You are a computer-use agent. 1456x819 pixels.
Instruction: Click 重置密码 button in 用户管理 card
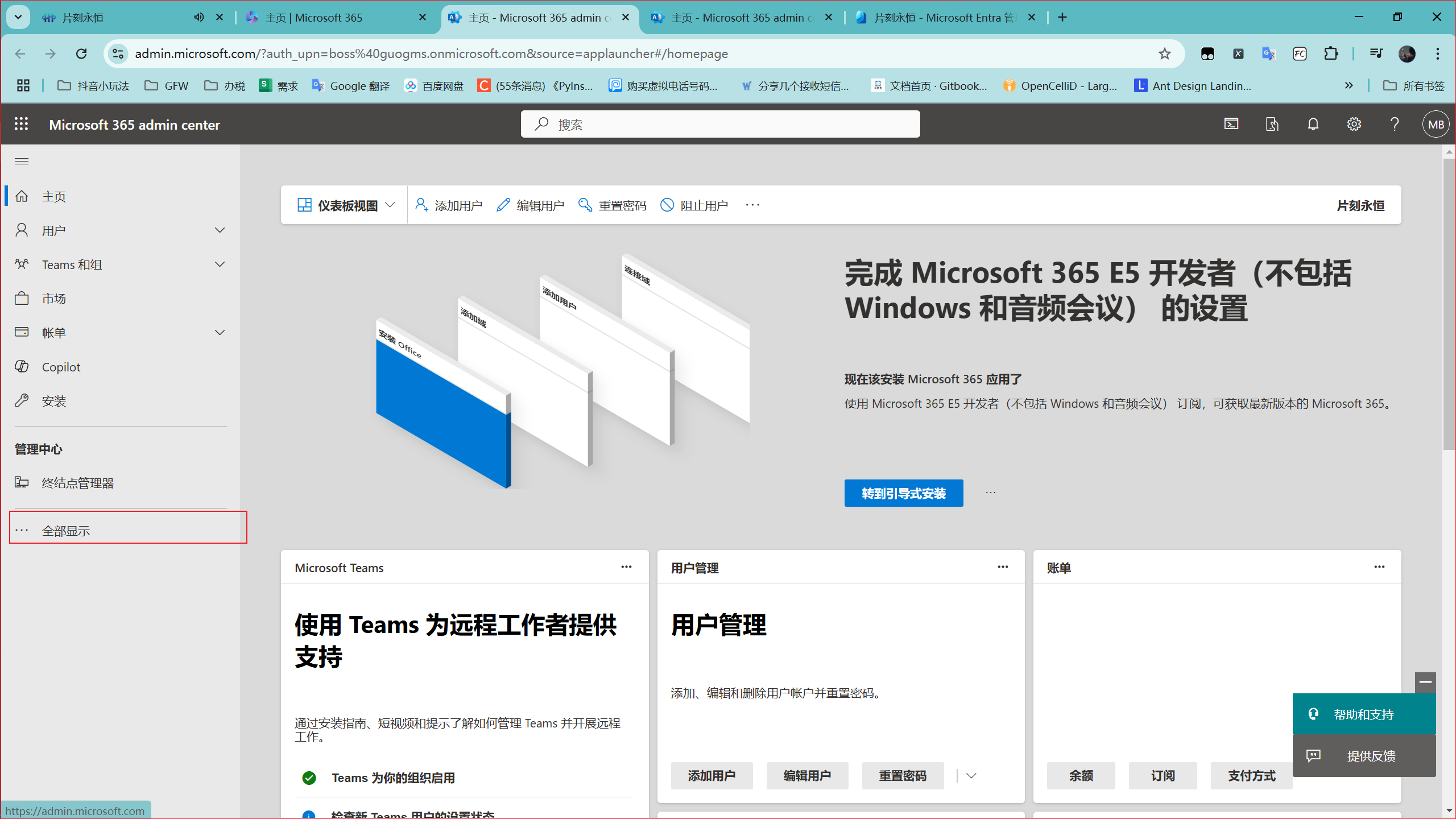pos(903,776)
